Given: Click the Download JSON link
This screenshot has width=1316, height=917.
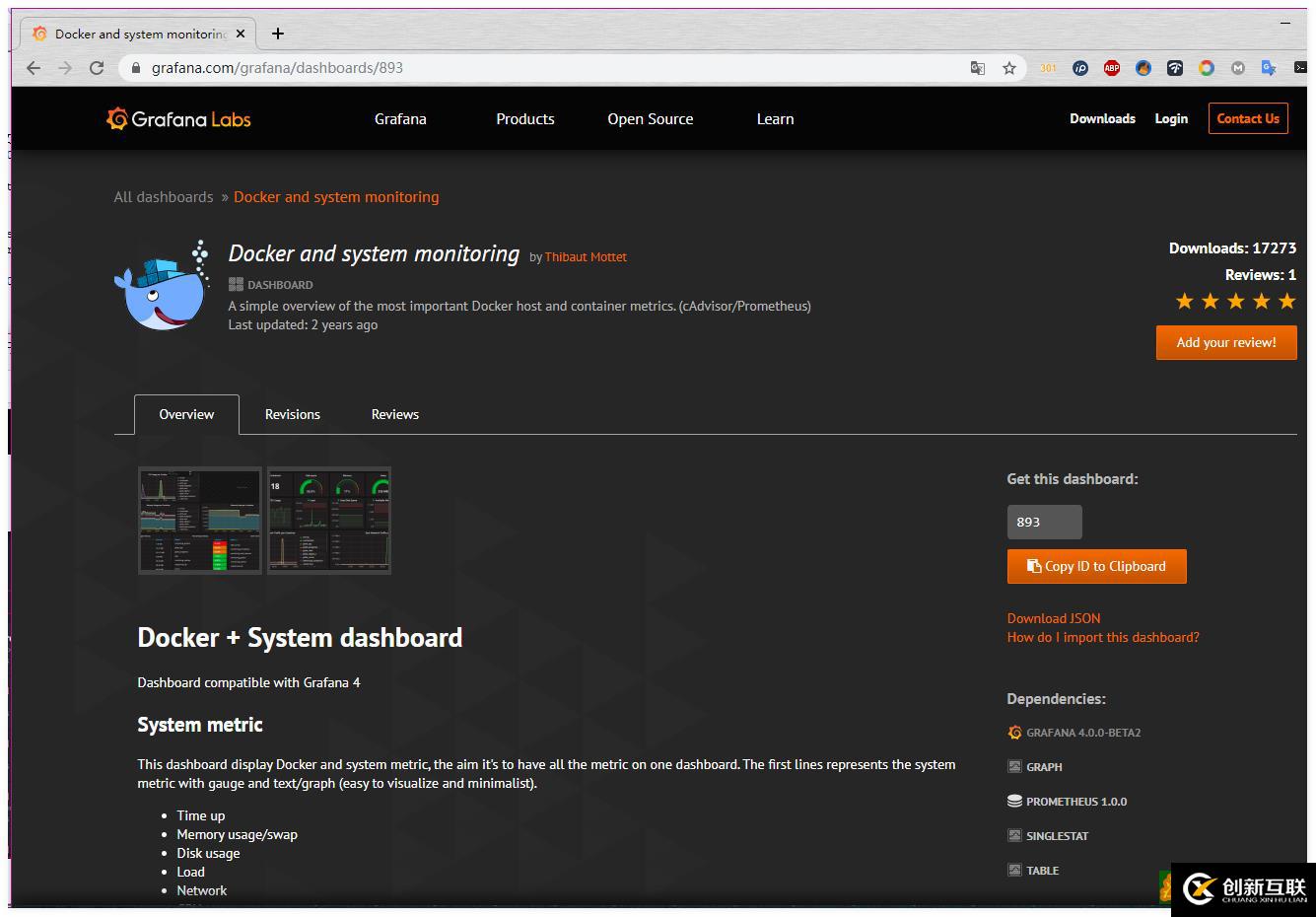Looking at the screenshot, I should click(1054, 619).
